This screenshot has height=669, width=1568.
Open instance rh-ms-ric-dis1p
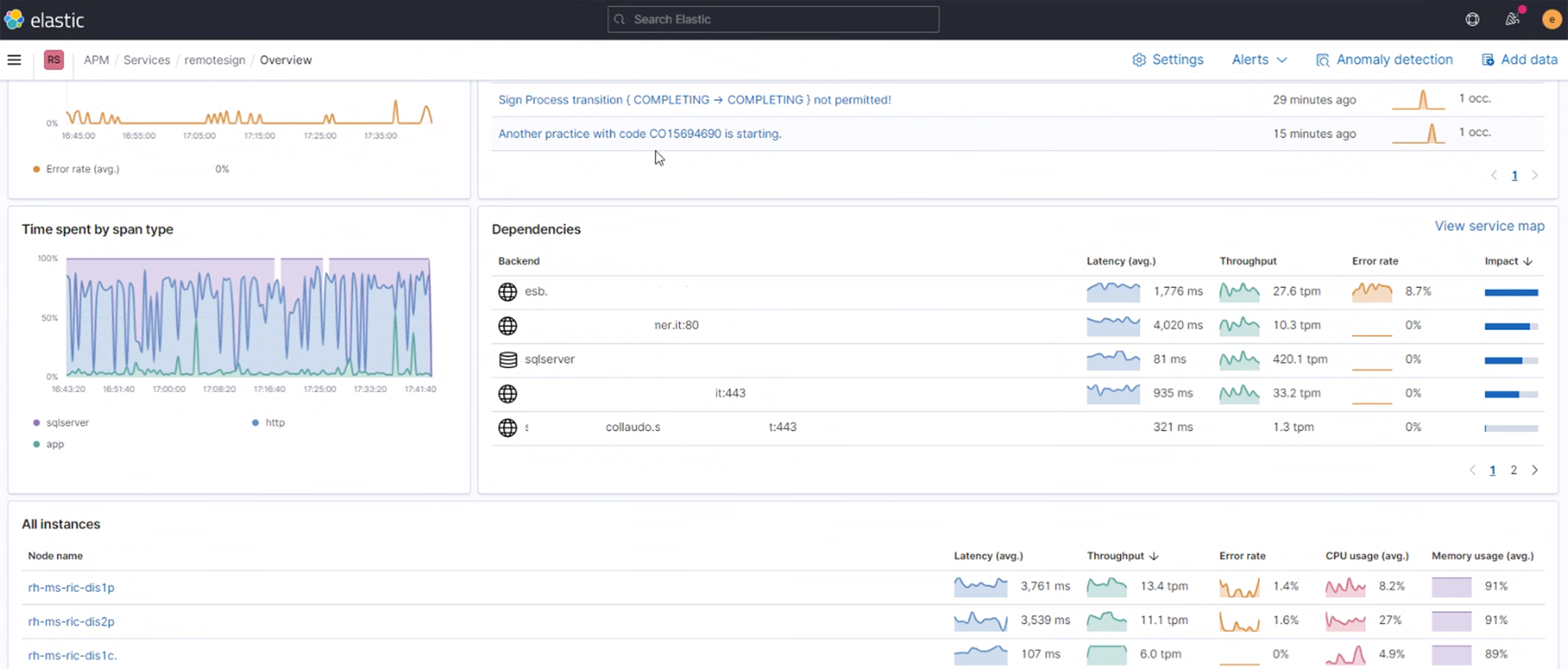pyautogui.click(x=71, y=587)
